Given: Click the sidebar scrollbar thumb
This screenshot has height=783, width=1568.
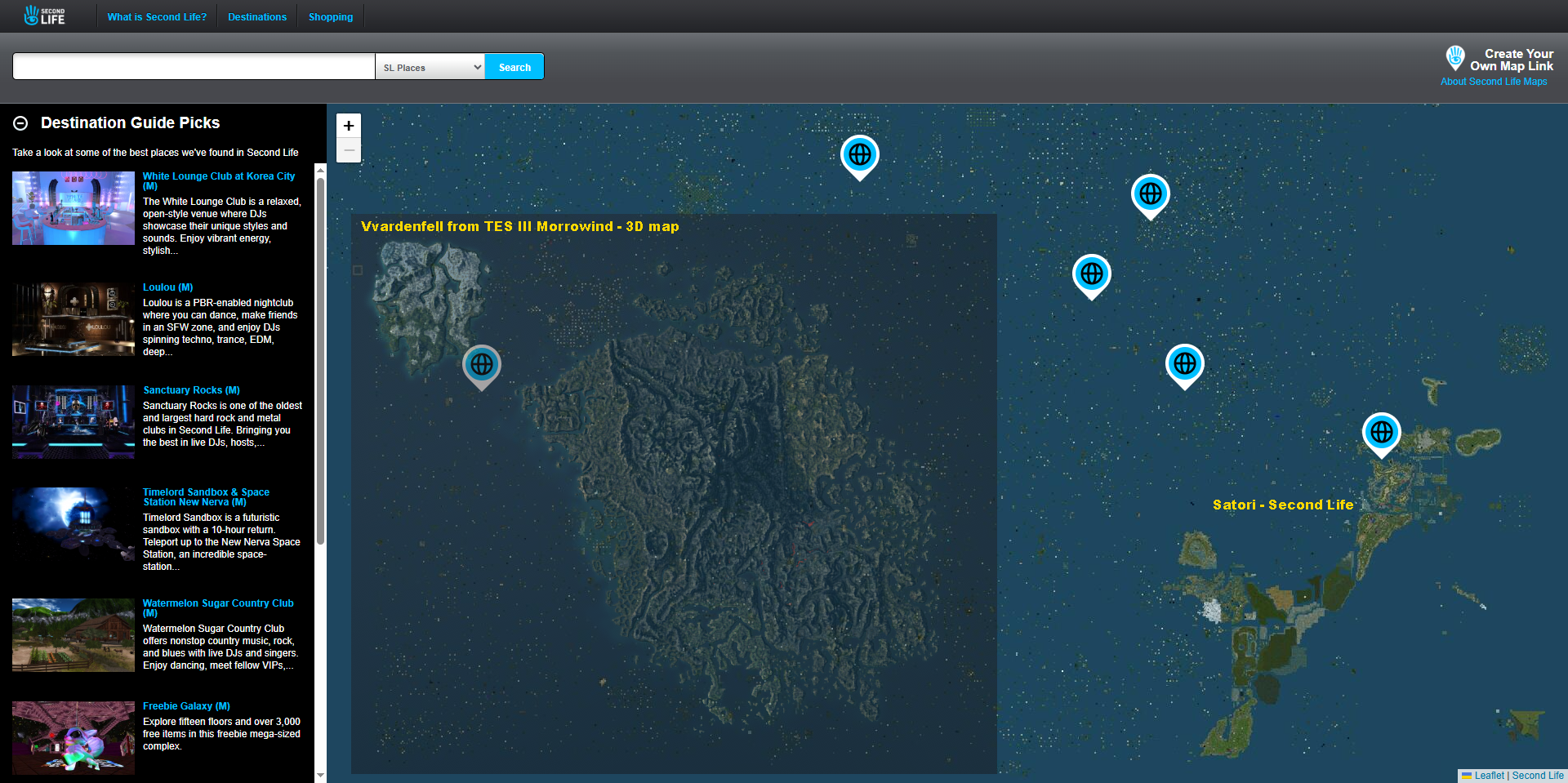Looking at the screenshot, I should [320, 359].
